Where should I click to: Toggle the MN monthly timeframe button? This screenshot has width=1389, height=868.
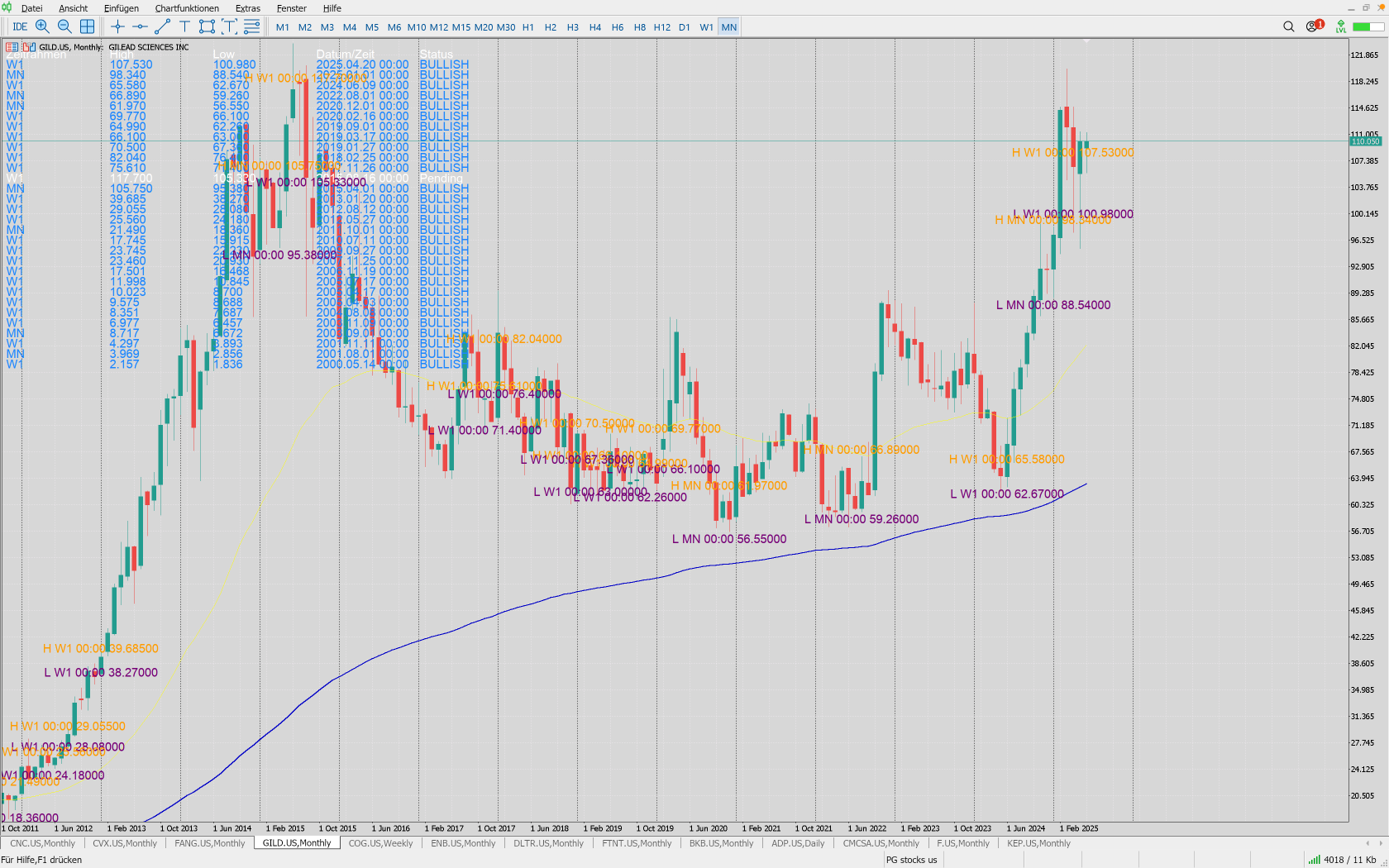[729, 27]
